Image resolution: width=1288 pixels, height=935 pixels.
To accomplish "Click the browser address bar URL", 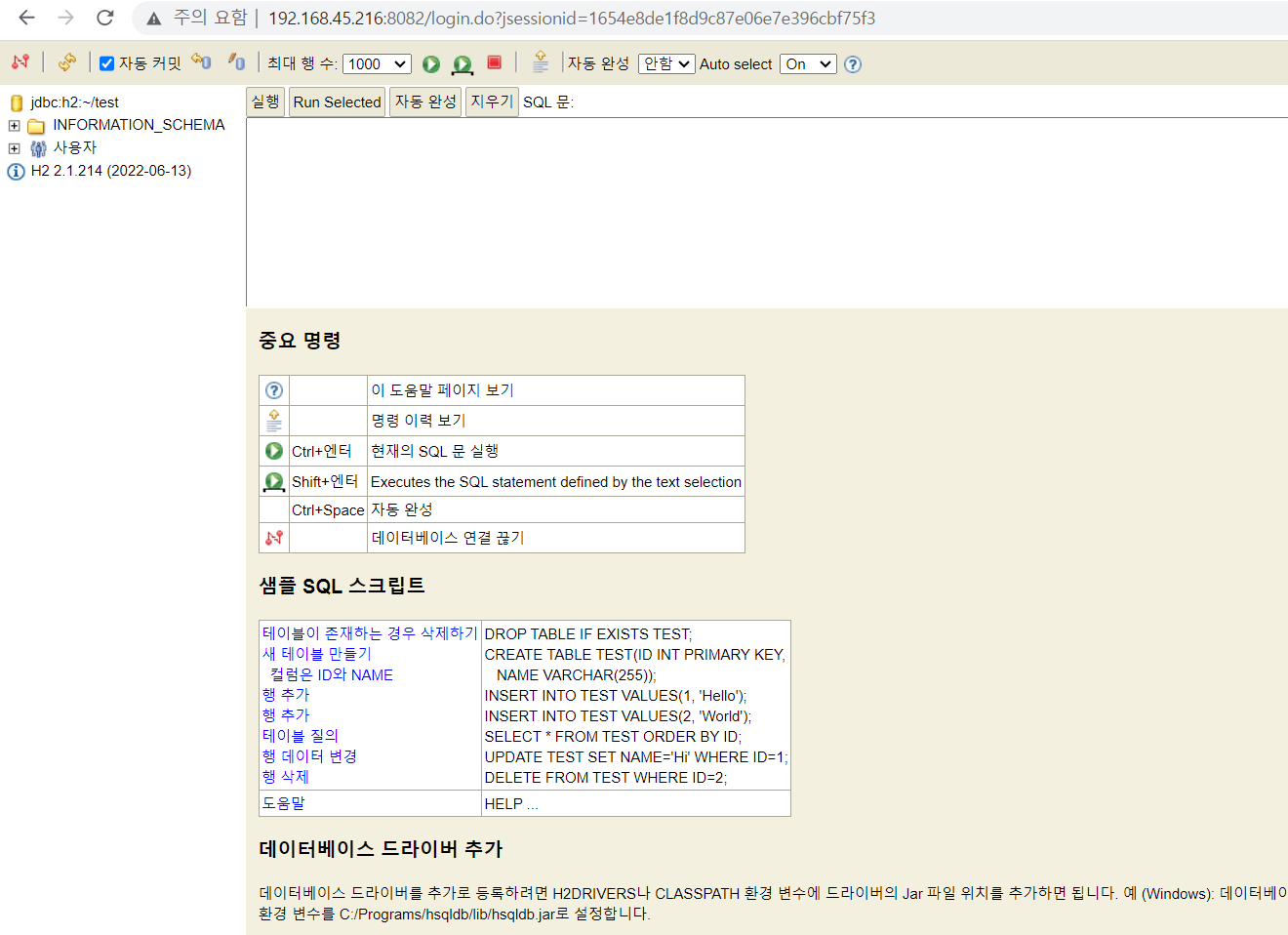I will tap(572, 19).
